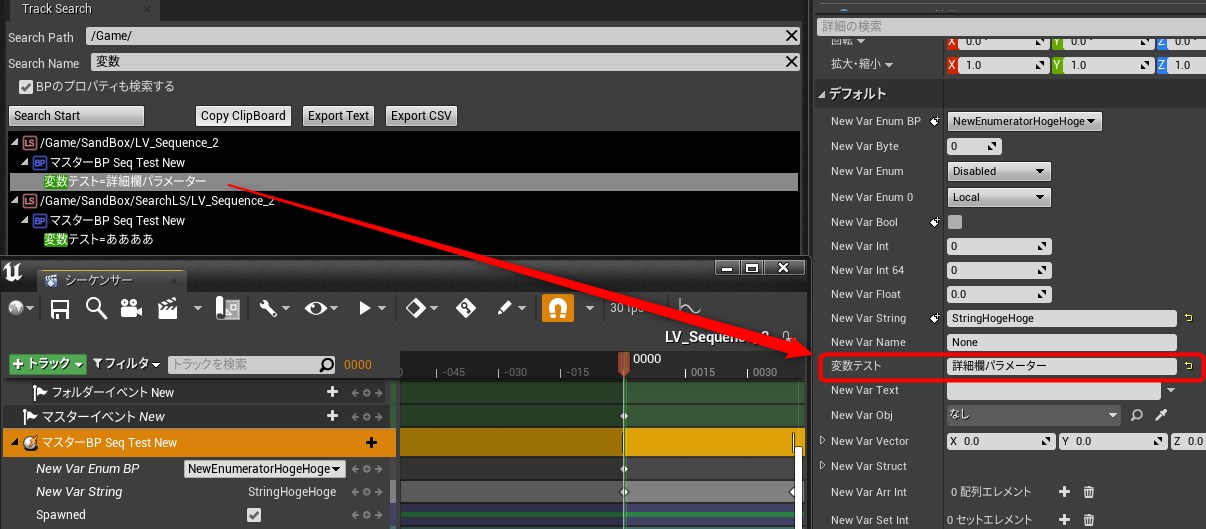Open the New Var Enum Disabled dropdown

pyautogui.click(x=998, y=171)
